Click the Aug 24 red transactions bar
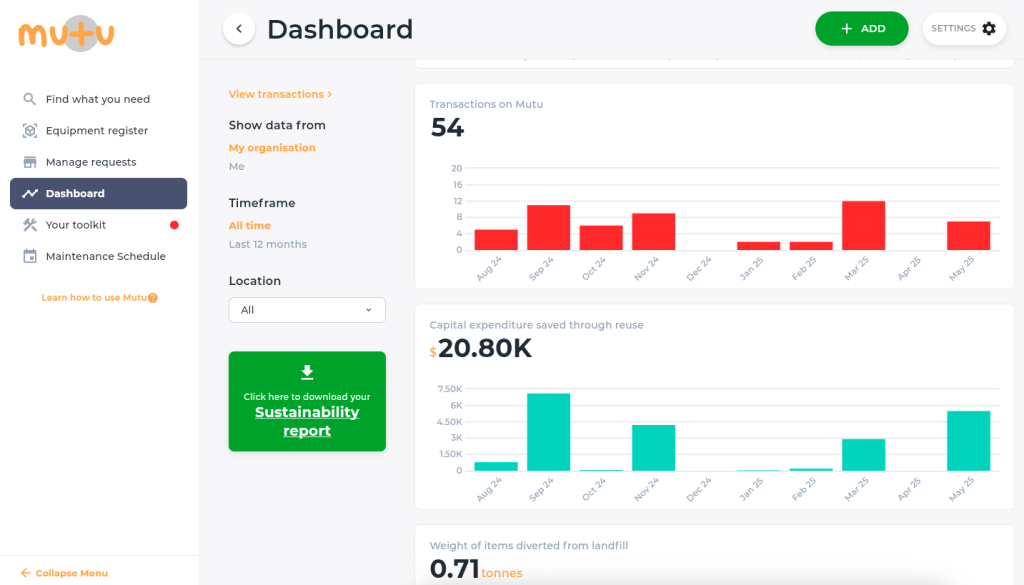 coord(496,240)
